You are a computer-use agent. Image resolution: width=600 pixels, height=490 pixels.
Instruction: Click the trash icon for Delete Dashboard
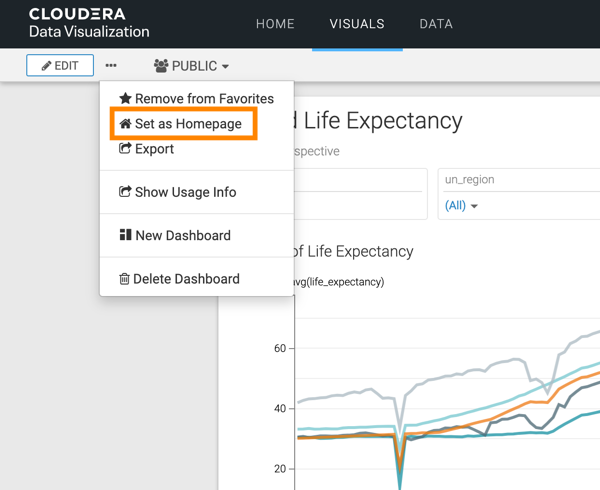tap(125, 279)
